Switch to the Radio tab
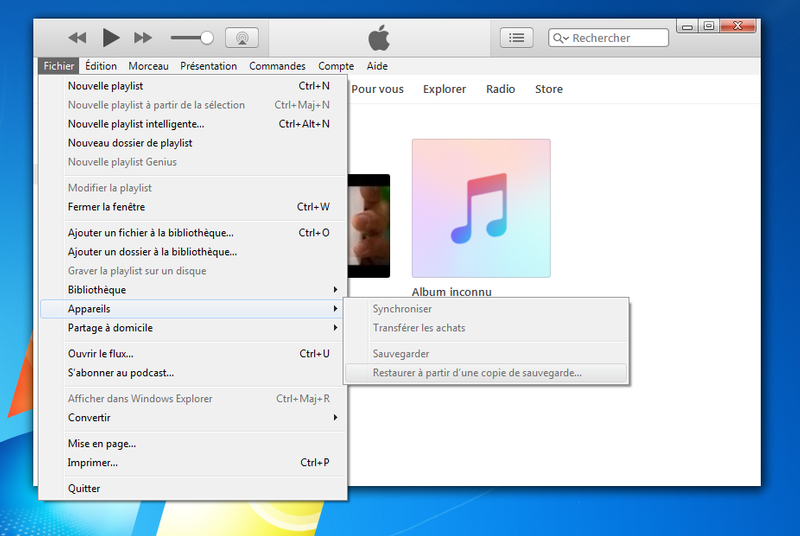Screen dimensions: 800x536 pyautogui.click(x=500, y=89)
